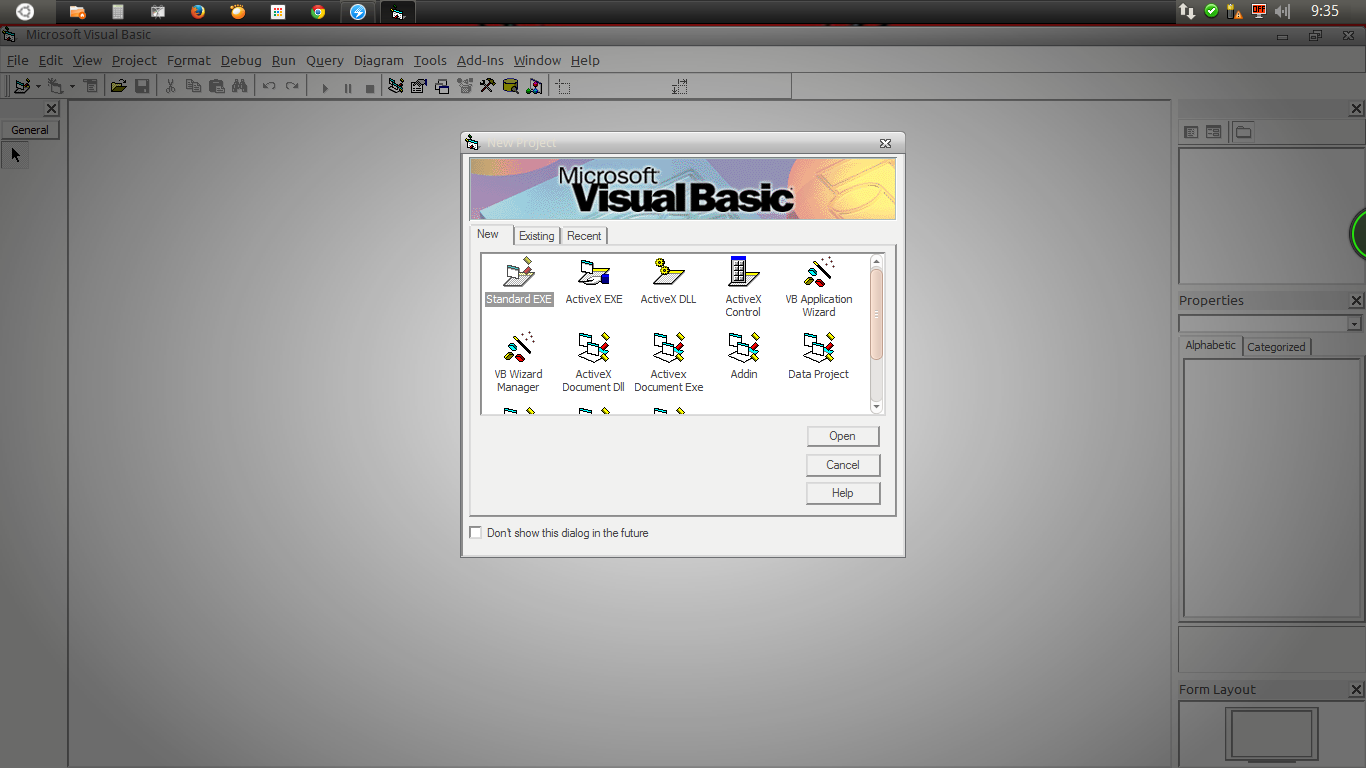Open the Debug menu
Screen dimensions: 1366x768
[x=241, y=60]
